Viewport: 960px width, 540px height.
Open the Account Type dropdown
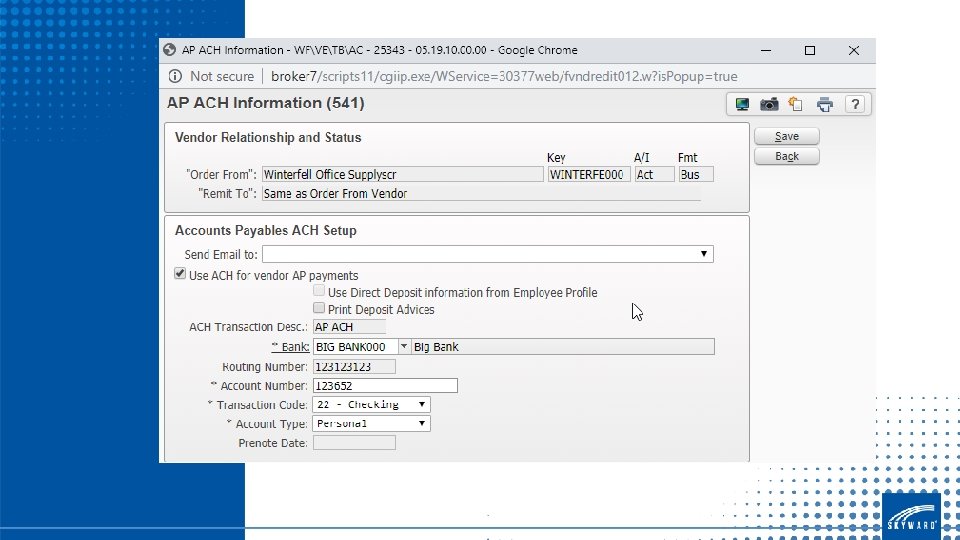pyautogui.click(x=372, y=423)
